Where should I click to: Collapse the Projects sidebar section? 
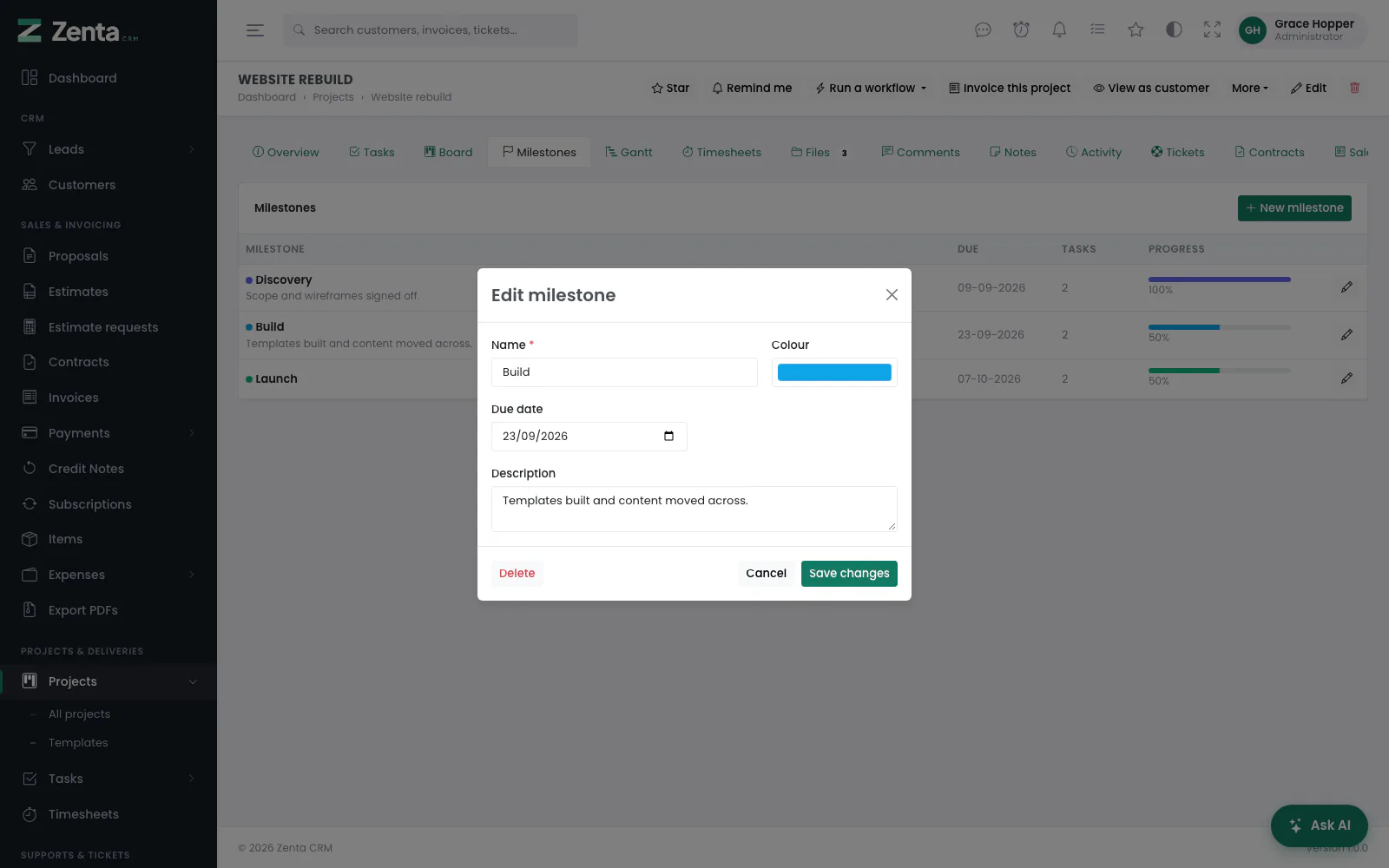coord(109,681)
